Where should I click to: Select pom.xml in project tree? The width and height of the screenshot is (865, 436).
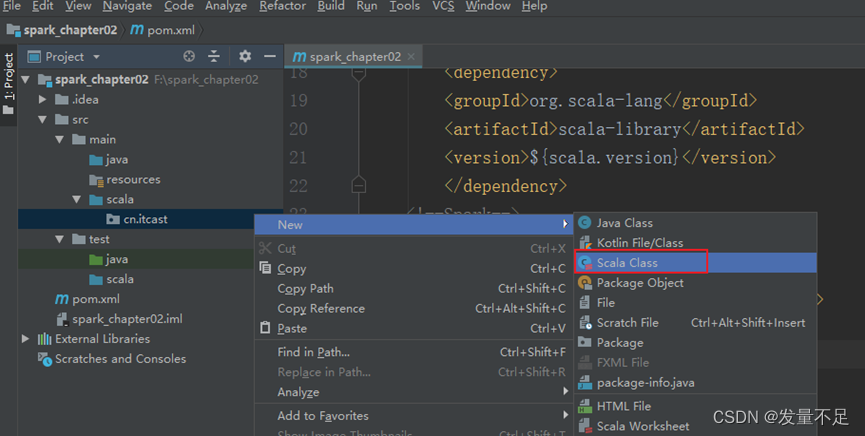[94, 299]
